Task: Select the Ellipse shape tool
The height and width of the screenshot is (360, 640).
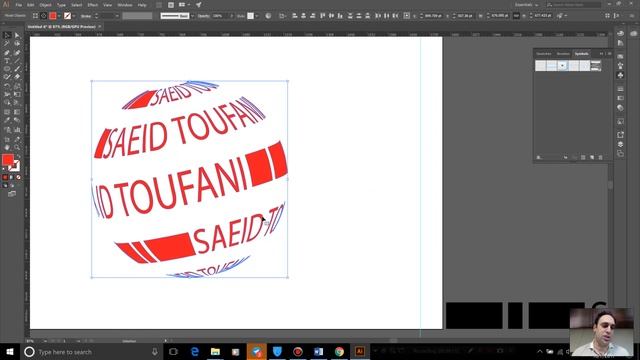Action: (x=7, y=69)
